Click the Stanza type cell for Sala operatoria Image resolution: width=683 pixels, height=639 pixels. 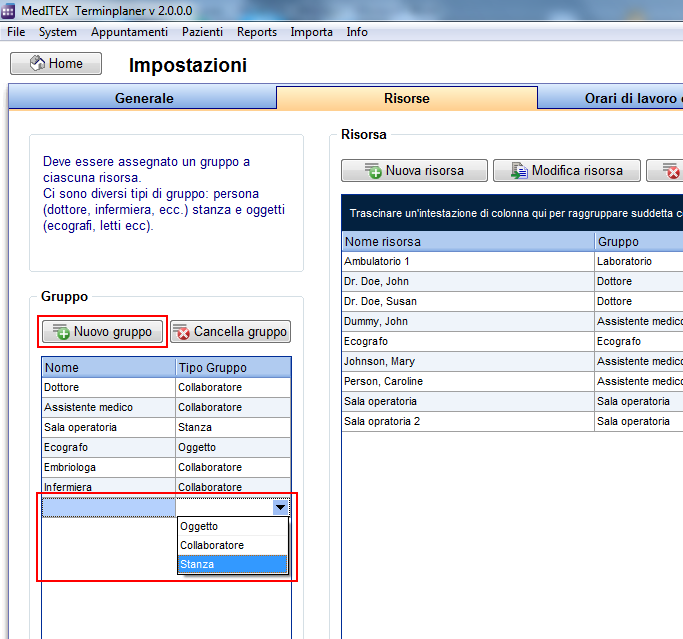click(x=233, y=427)
